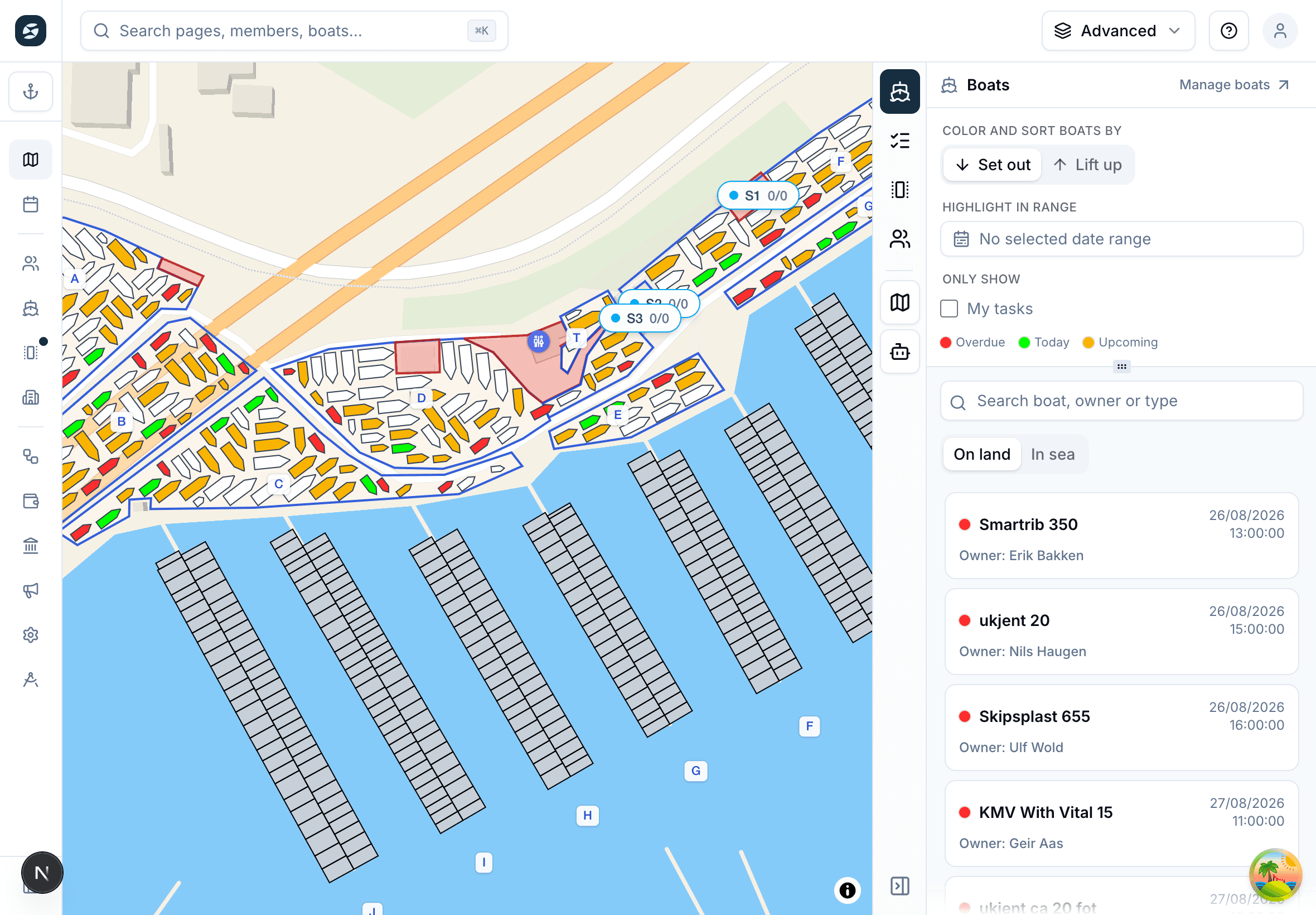
Task: Open the calendar icon in the left sidebar
Action: click(x=30, y=204)
